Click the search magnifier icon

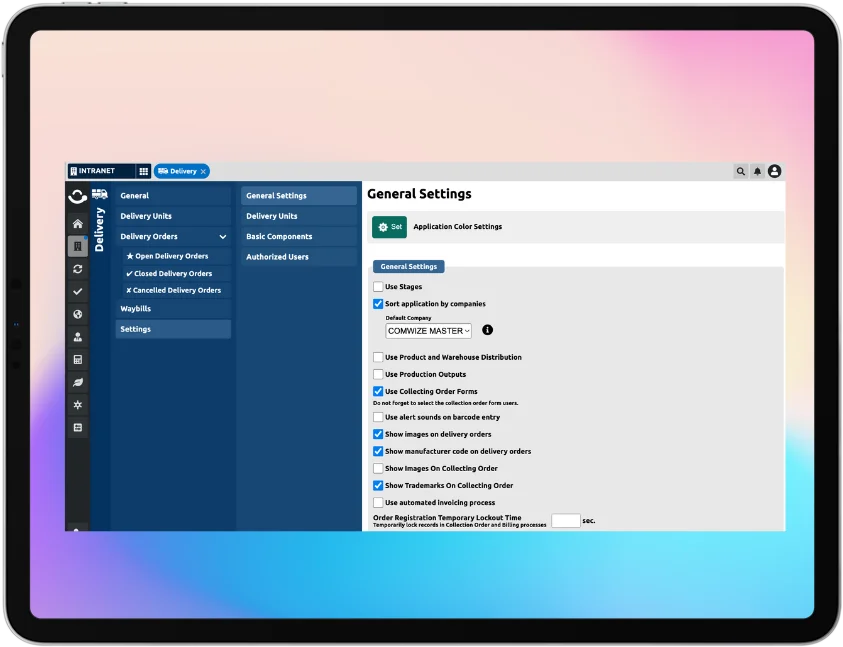[x=740, y=171]
